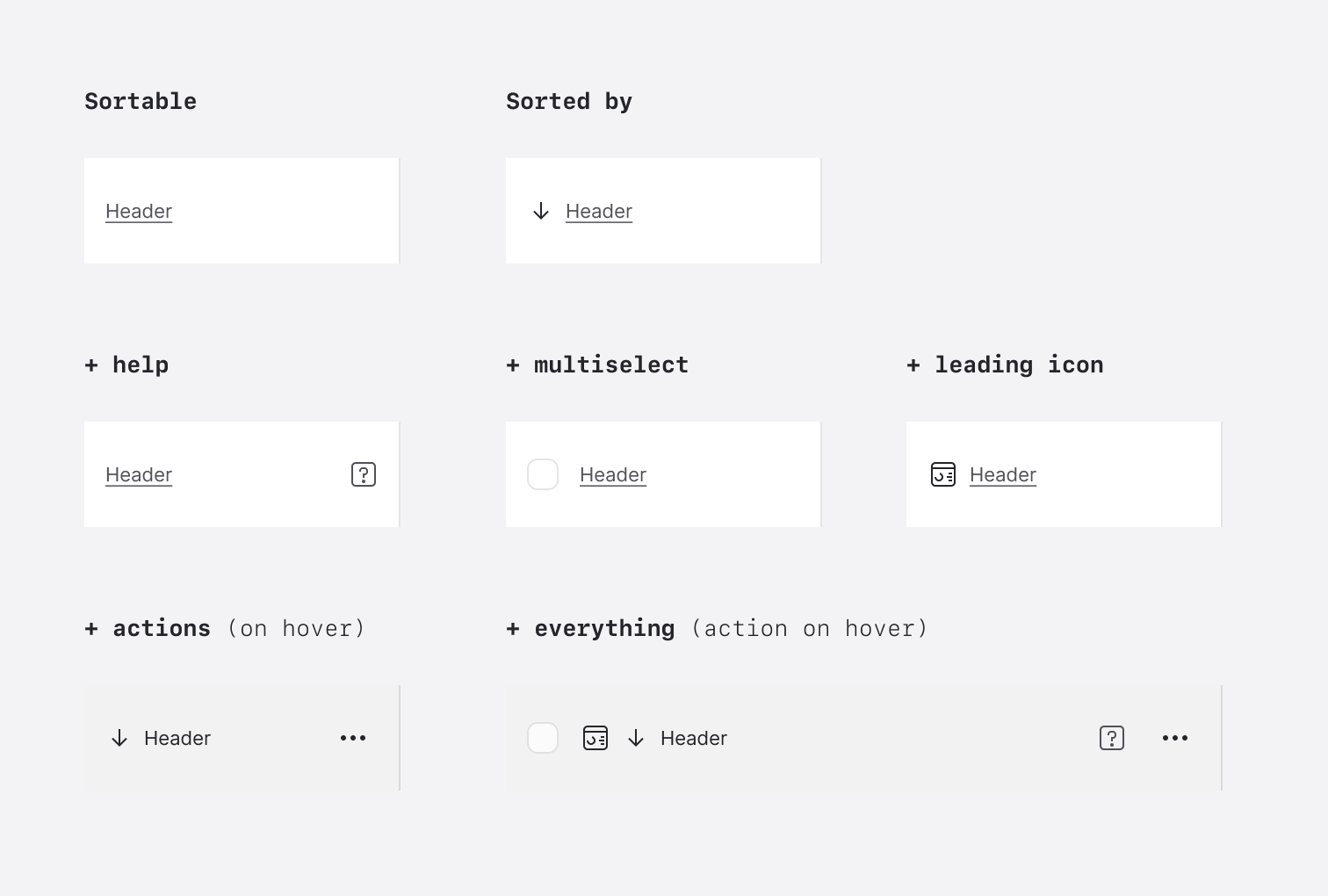
Task: Open the help tooltip icon in the help variant
Action: click(364, 474)
